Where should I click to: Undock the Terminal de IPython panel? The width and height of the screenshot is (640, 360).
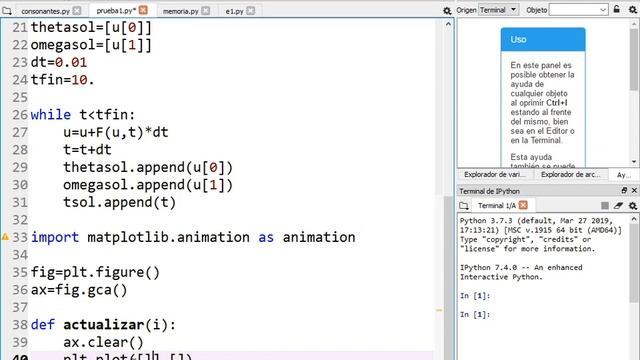[624, 190]
